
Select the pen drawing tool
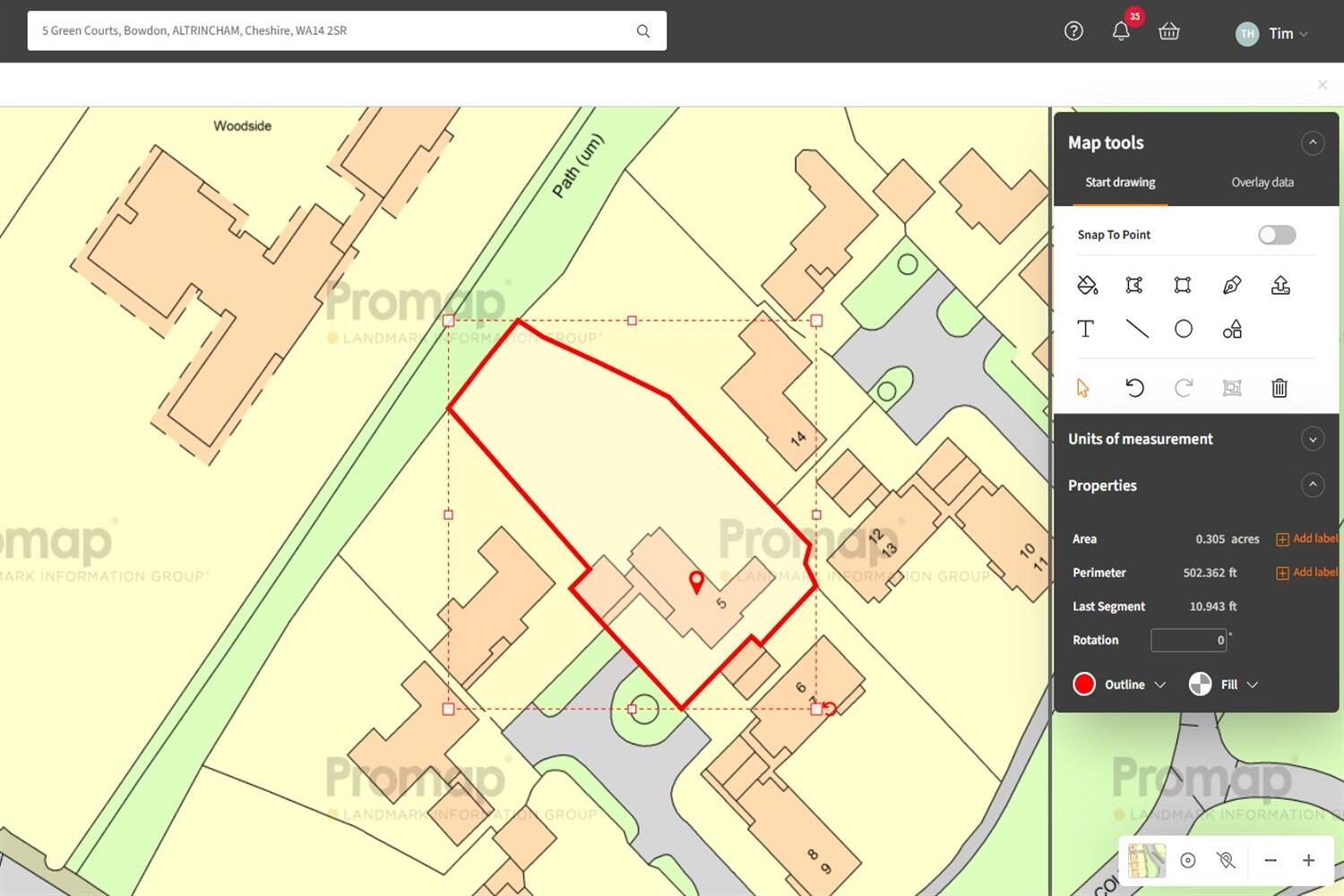(1232, 285)
